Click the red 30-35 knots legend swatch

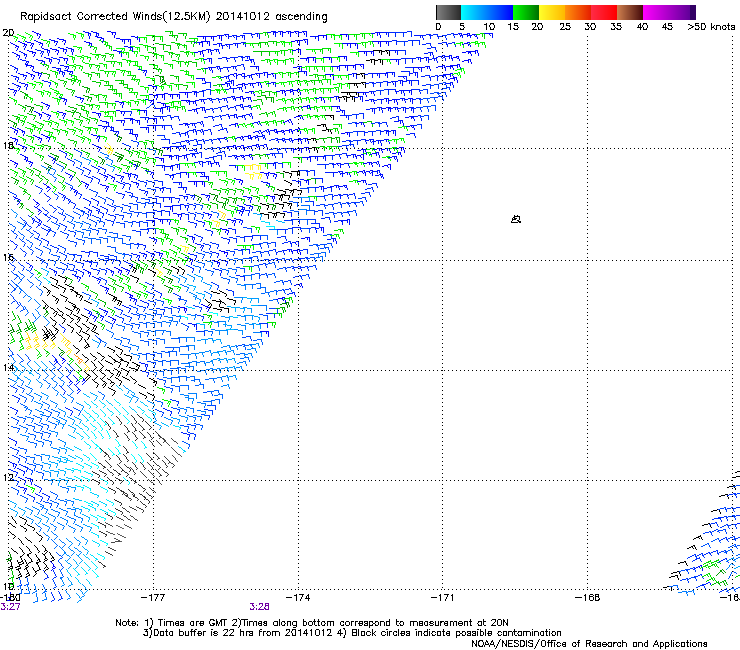[604, 12]
